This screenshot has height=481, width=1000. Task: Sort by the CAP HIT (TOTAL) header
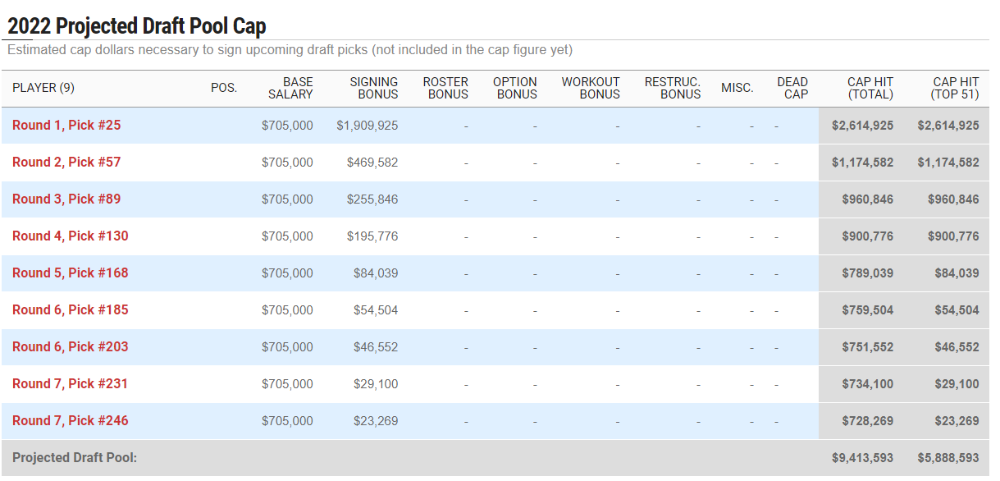pos(870,88)
